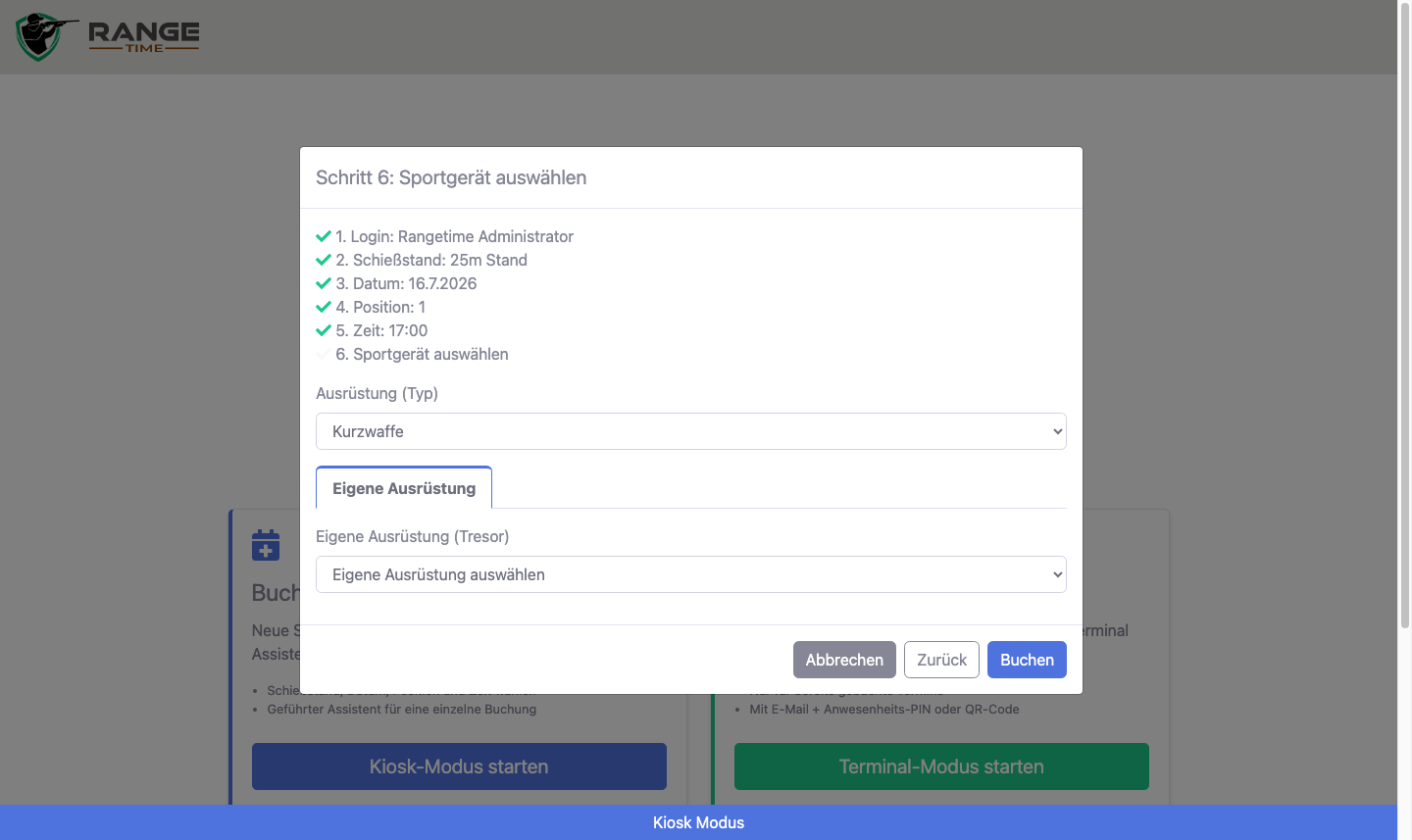Open the Ausrüstung (Typ) Kurzwaffe dropdown

tap(691, 431)
